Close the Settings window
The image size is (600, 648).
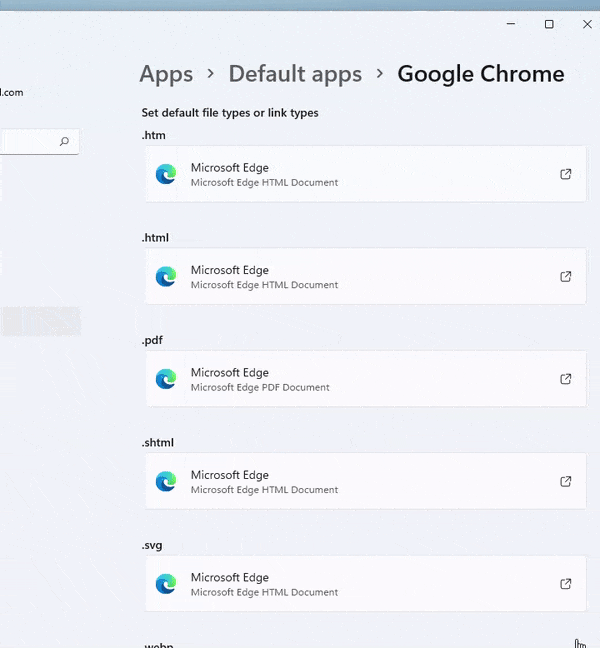point(587,24)
